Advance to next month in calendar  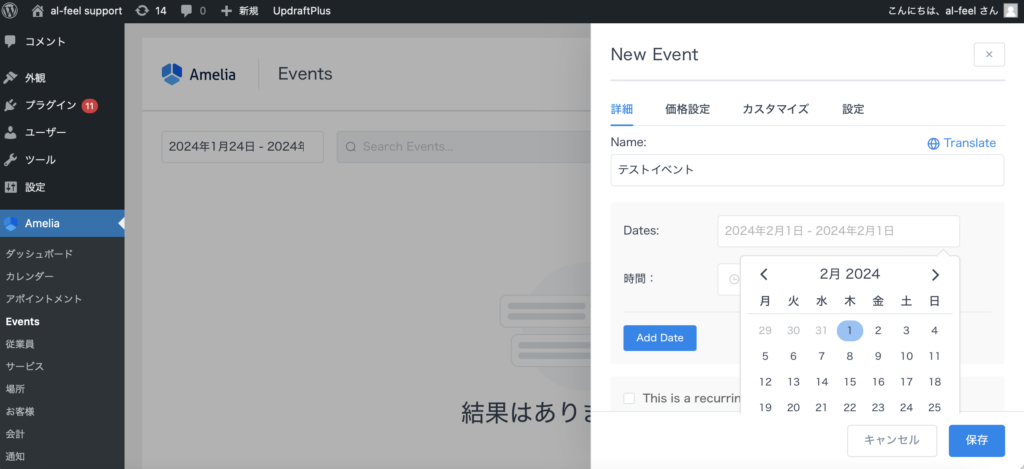point(935,275)
